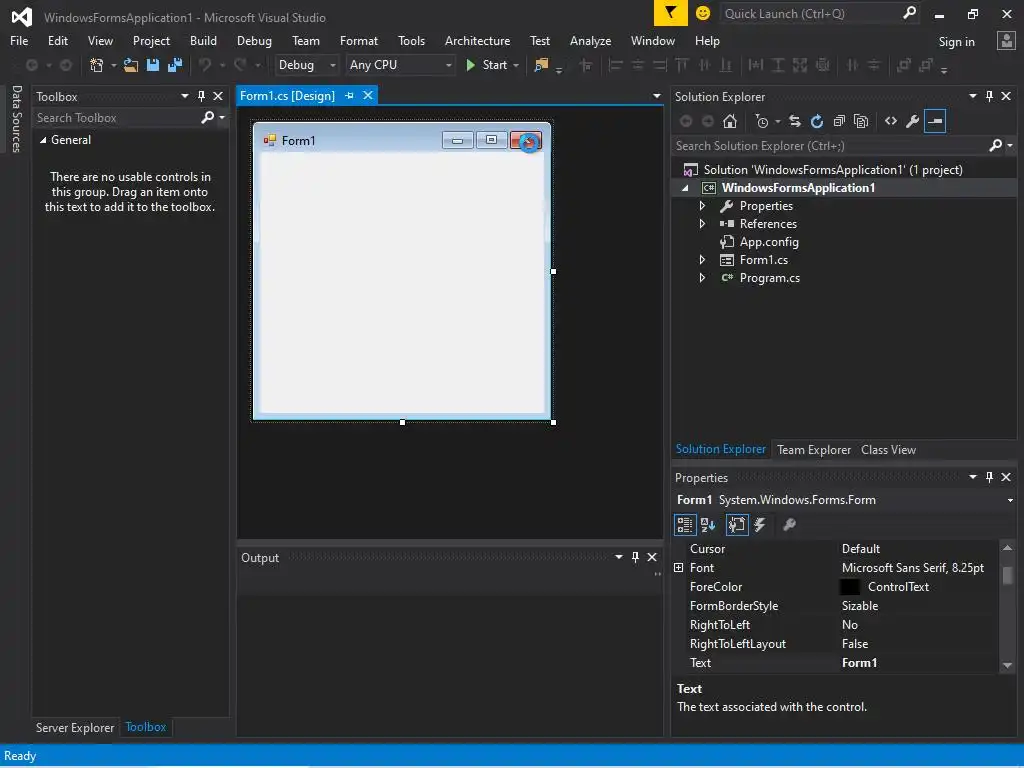Click the Text property value Form1
This screenshot has height=768, width=1024.
coord(859,663)
